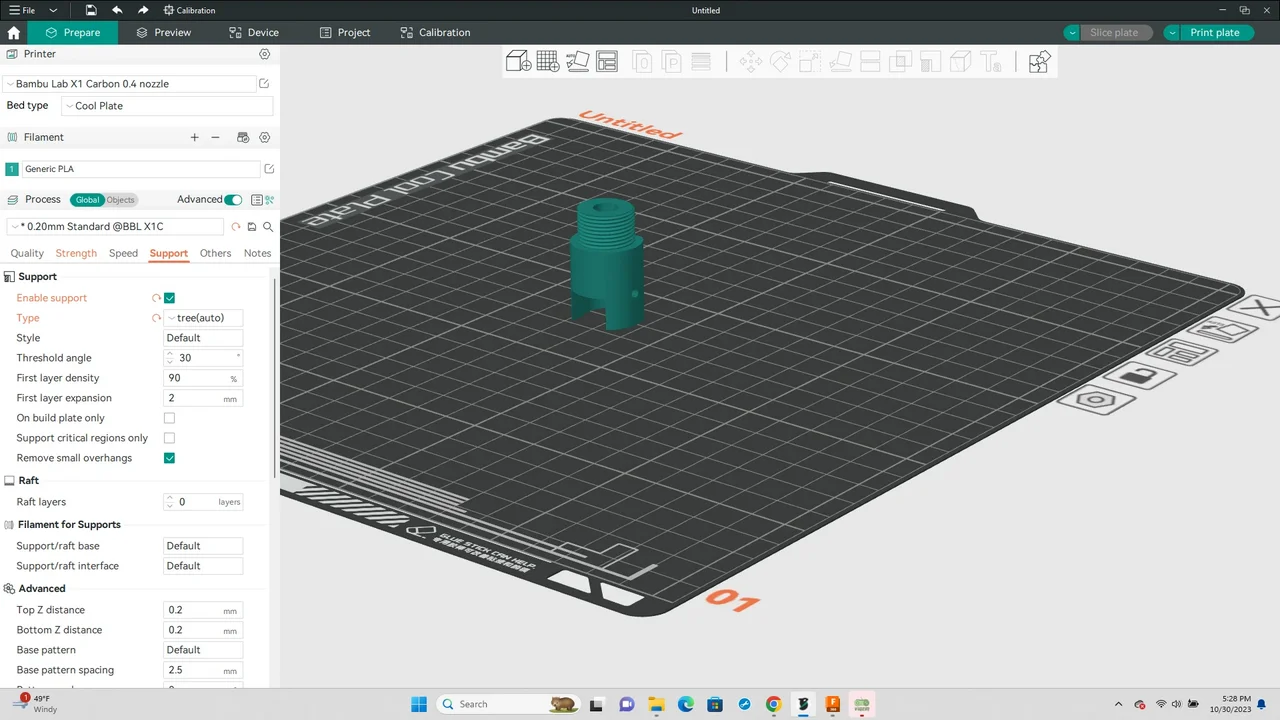Add a filament with the plus icon
The height and width of the screenshot is (720, 1280).
(195, 137)
